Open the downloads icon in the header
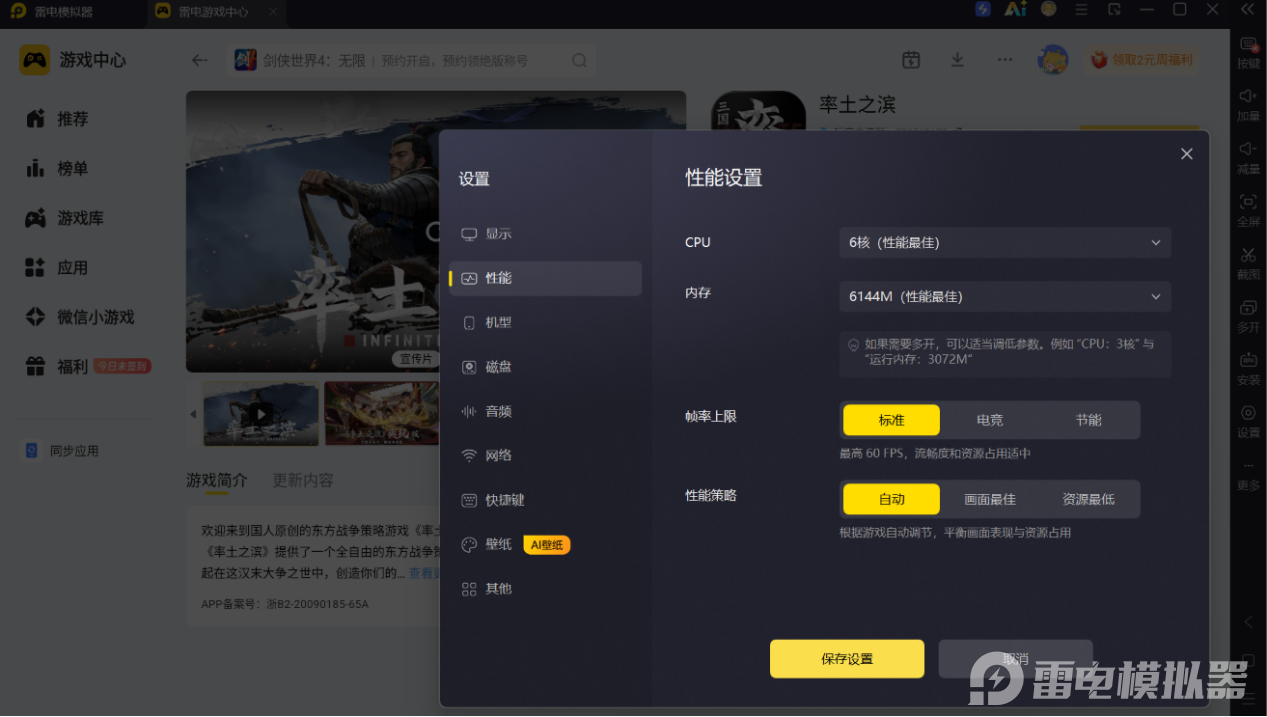This screenshot has width=1267, height=717. point(957,60)
